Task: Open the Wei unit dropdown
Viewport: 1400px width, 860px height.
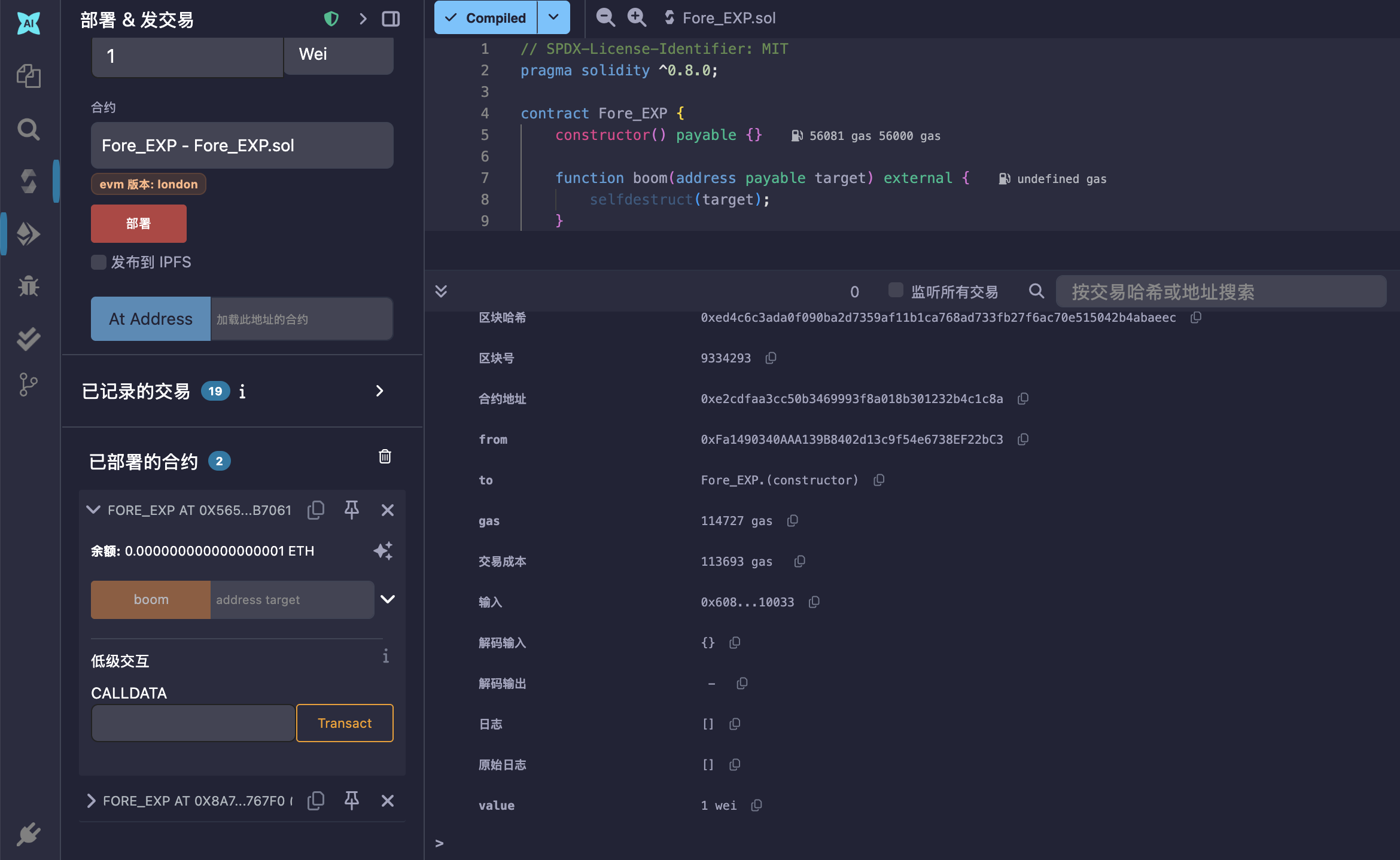Action: 338,55
